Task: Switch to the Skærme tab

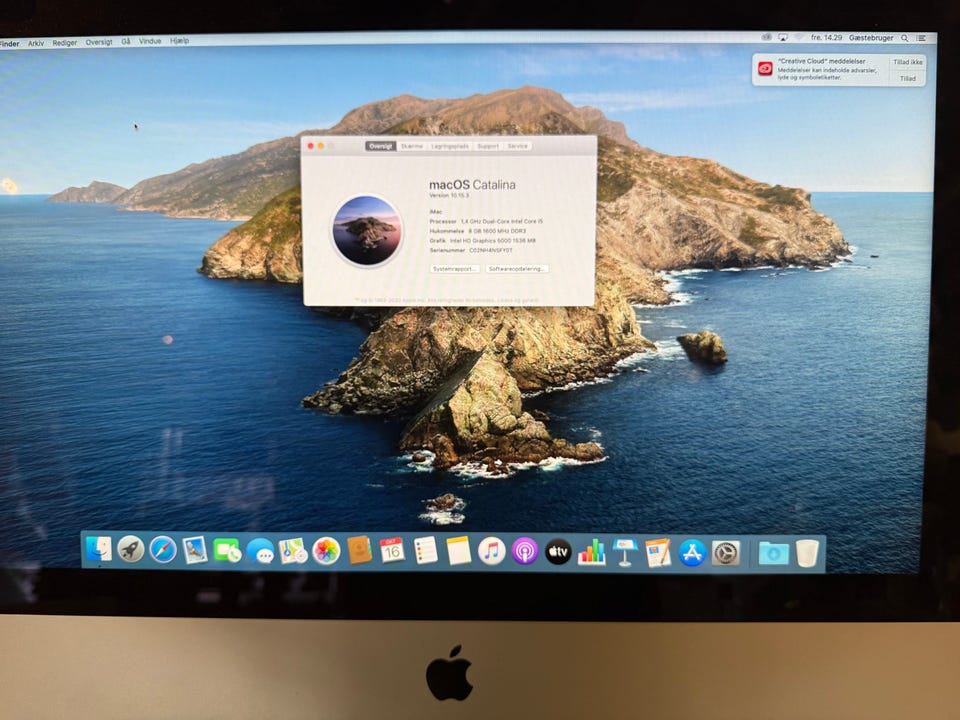Action: click(x=412, y=146)
